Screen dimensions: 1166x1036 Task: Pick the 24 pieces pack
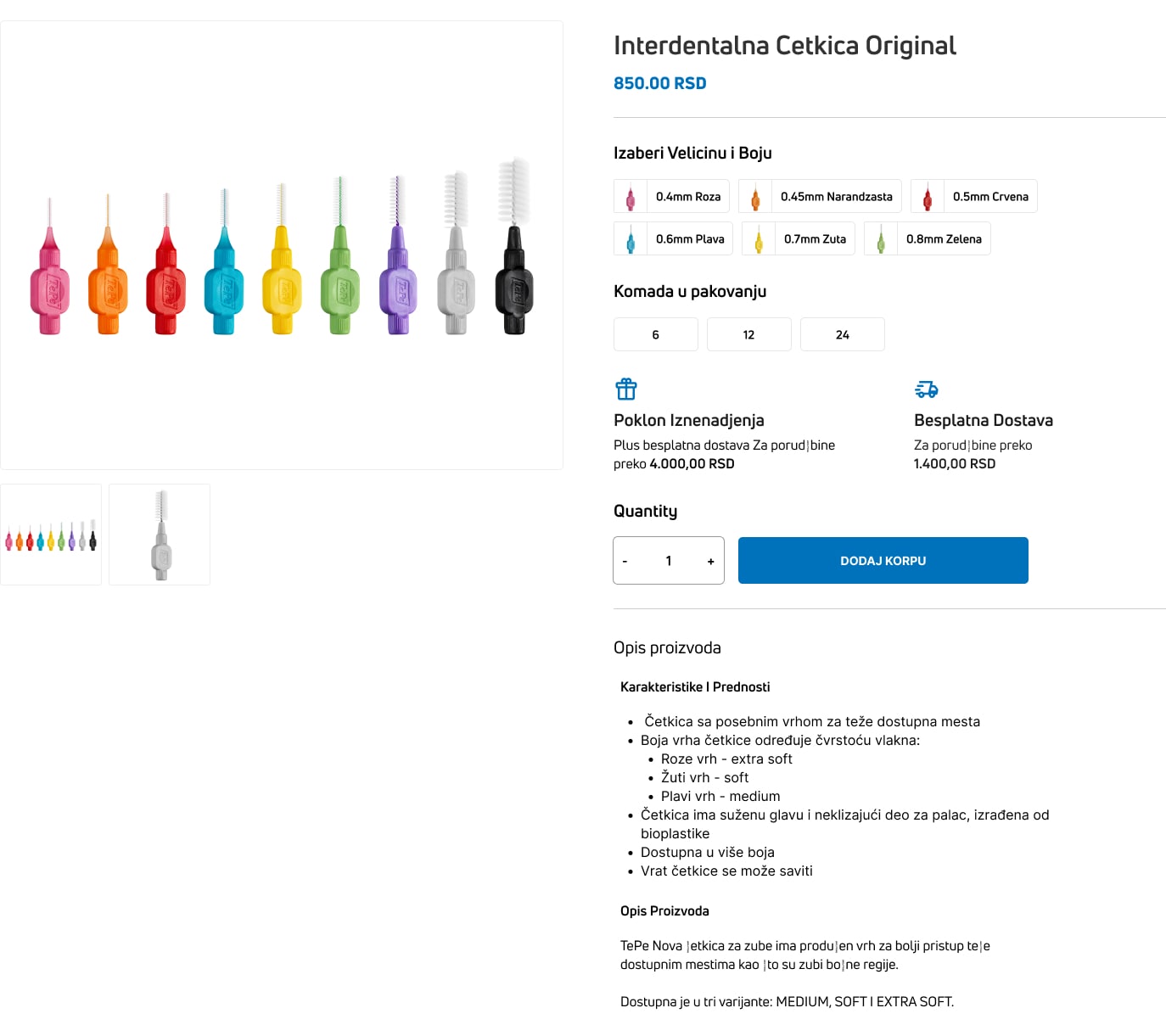(842, 335)
